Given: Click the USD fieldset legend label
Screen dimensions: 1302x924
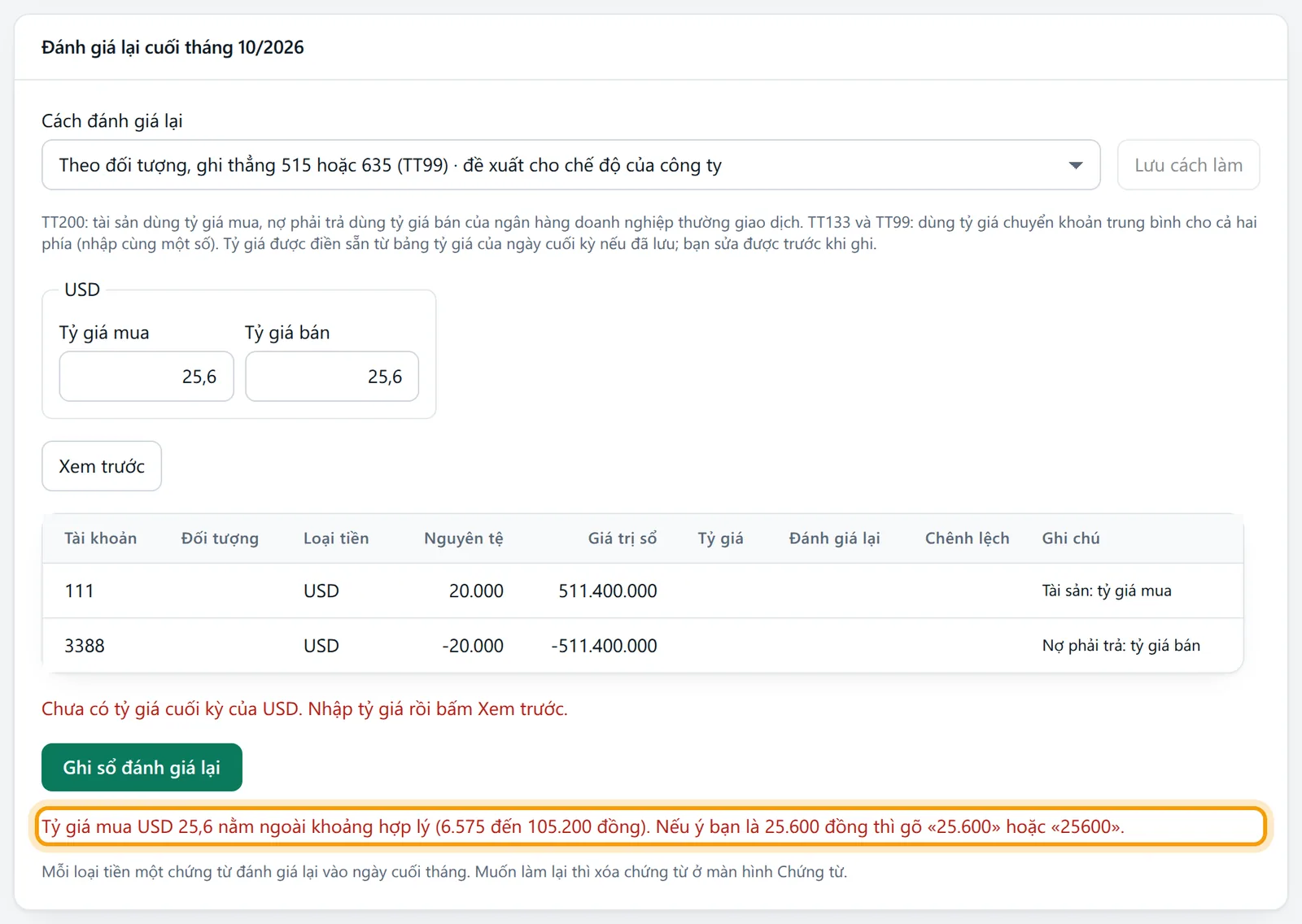Looking at the screenshot, I should 82,290.
